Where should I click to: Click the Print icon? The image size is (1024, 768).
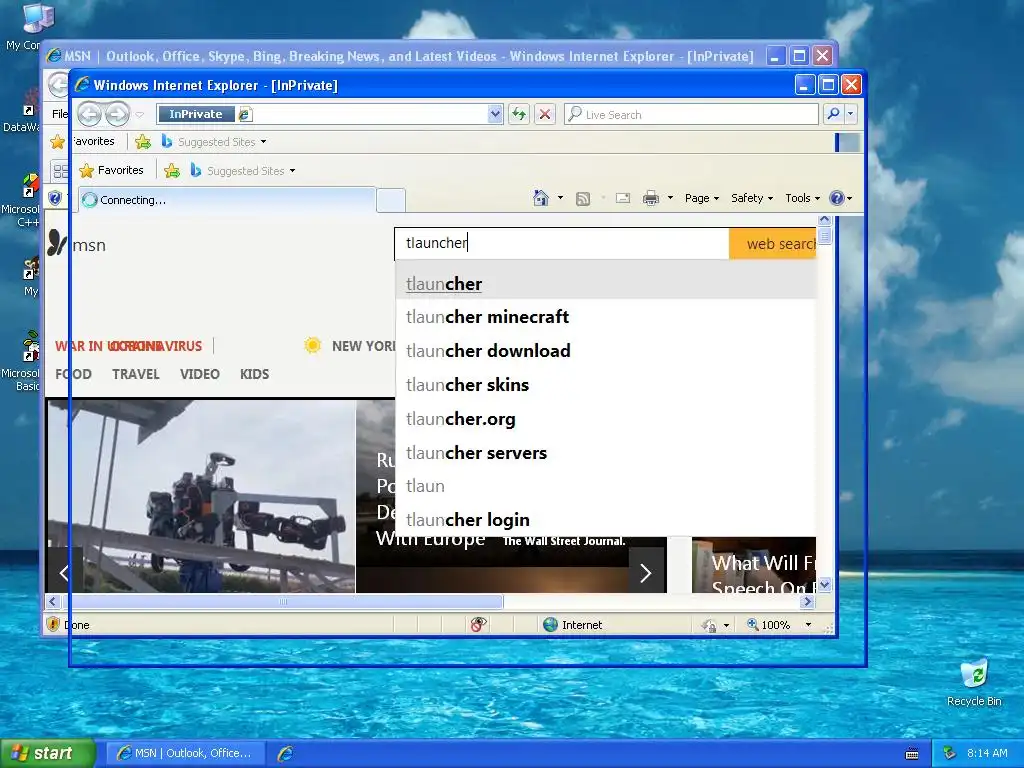(x=651, y=198)
